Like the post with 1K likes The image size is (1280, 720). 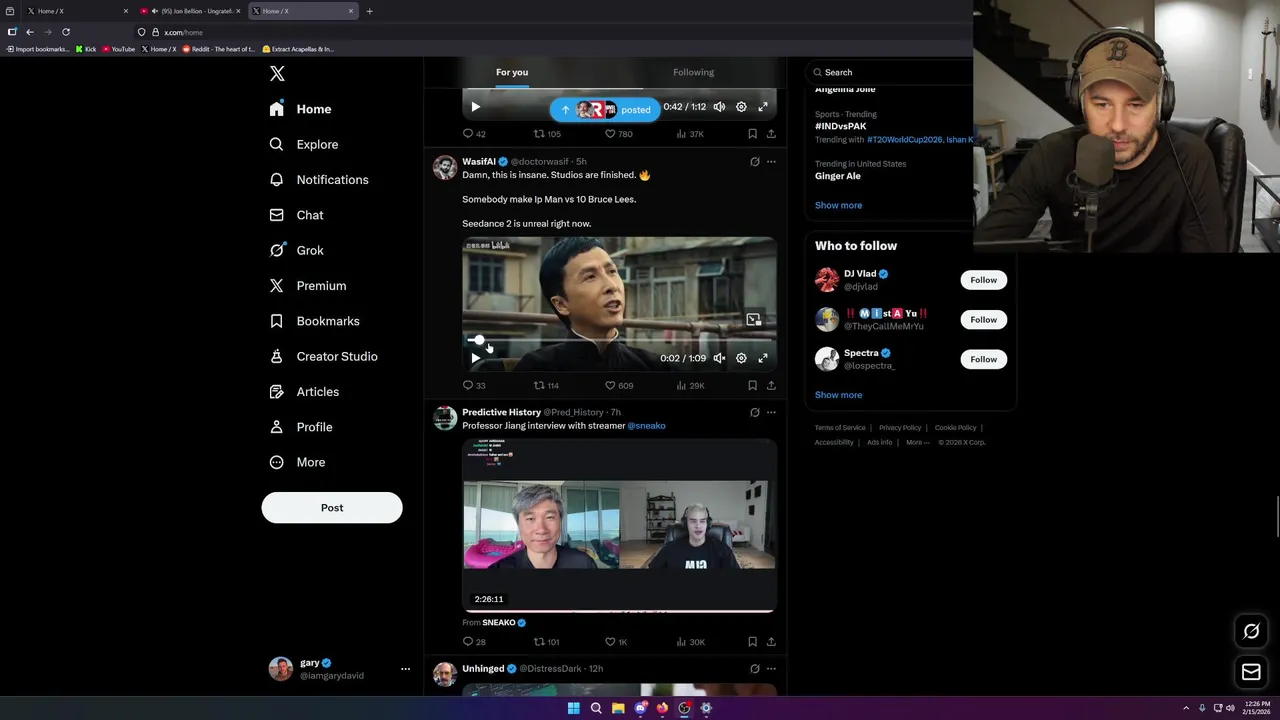pyautogui.click(x=616, y=642)
